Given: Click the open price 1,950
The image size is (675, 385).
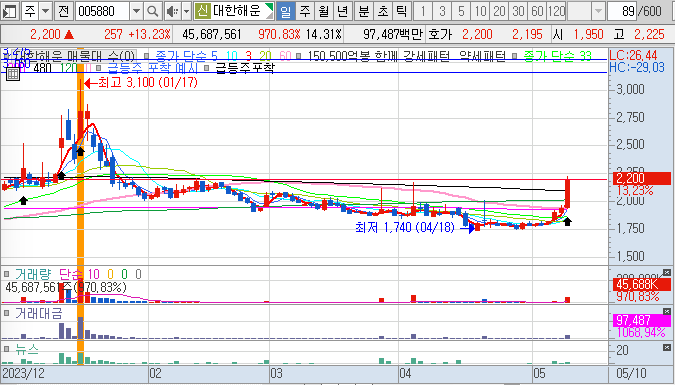Looking at the screenshot, I should [x=588, y=34].
